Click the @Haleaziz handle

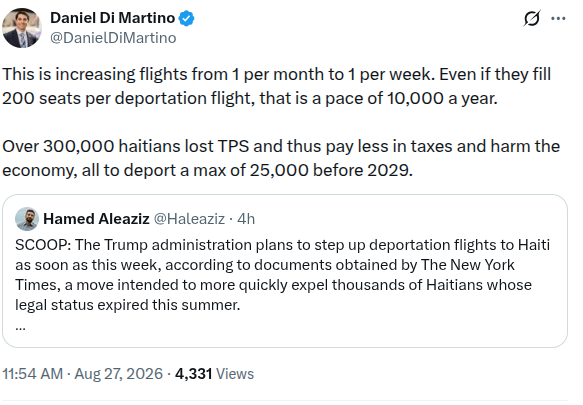click(189, 219)
